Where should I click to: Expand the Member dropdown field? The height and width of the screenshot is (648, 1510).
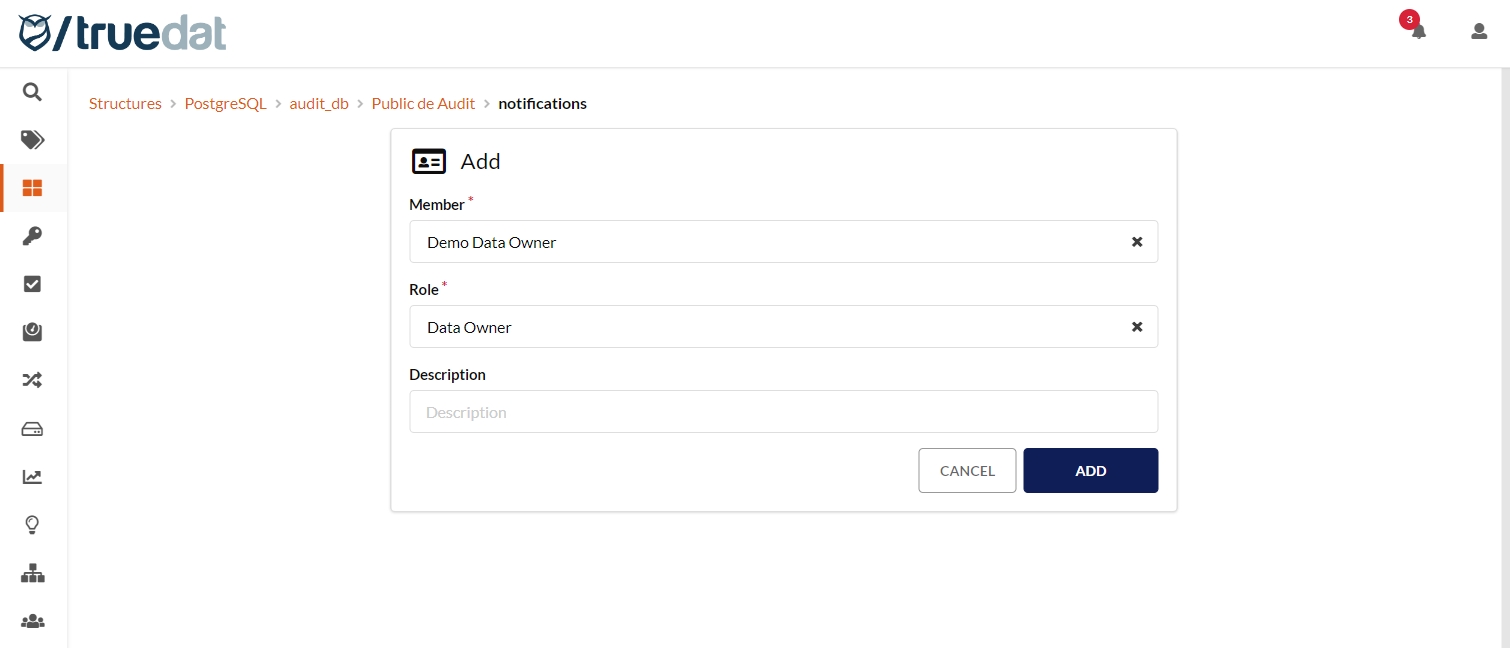pos(760,242)
